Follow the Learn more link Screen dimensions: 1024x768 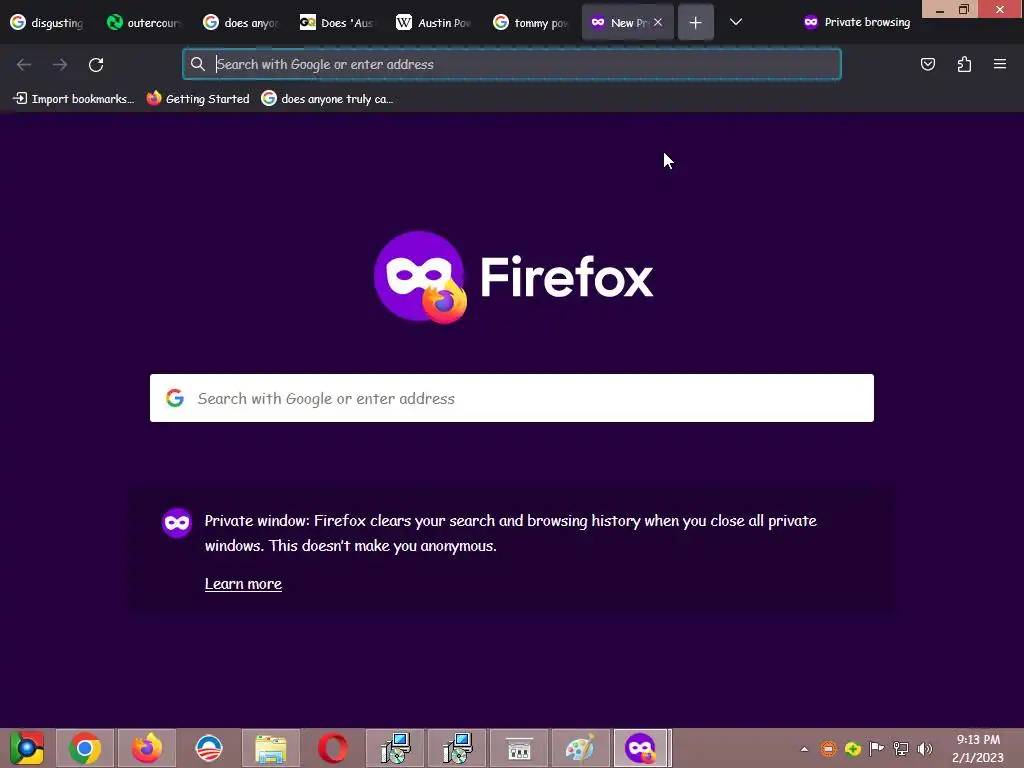[243, 584]
